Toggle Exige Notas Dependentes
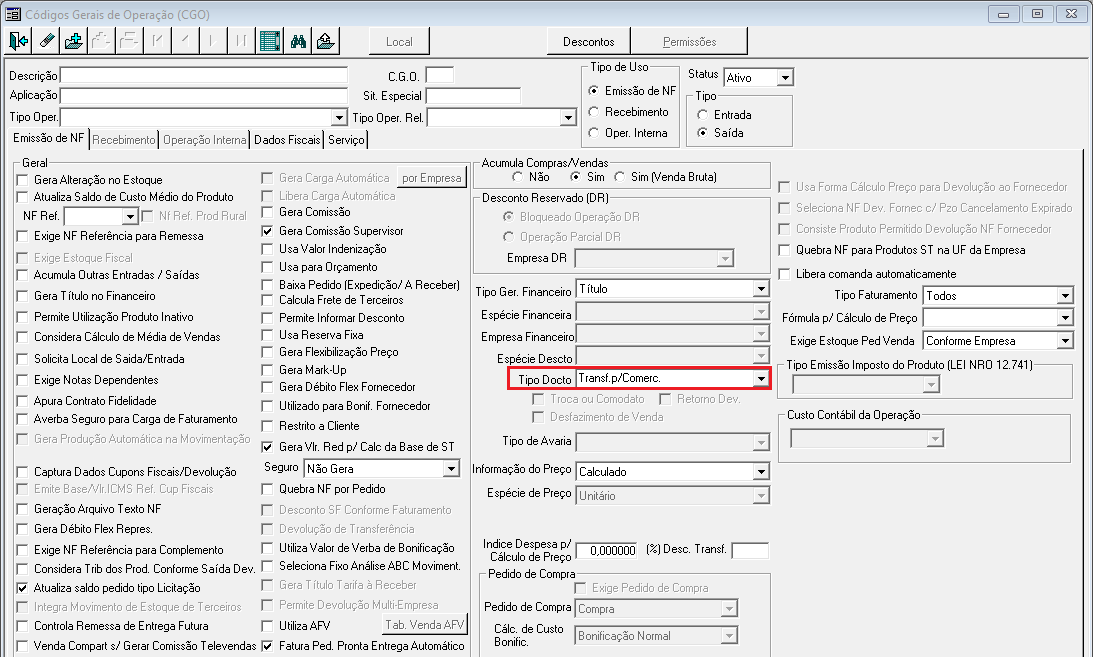Viewport: 1093px width, 657px height. 22,380
